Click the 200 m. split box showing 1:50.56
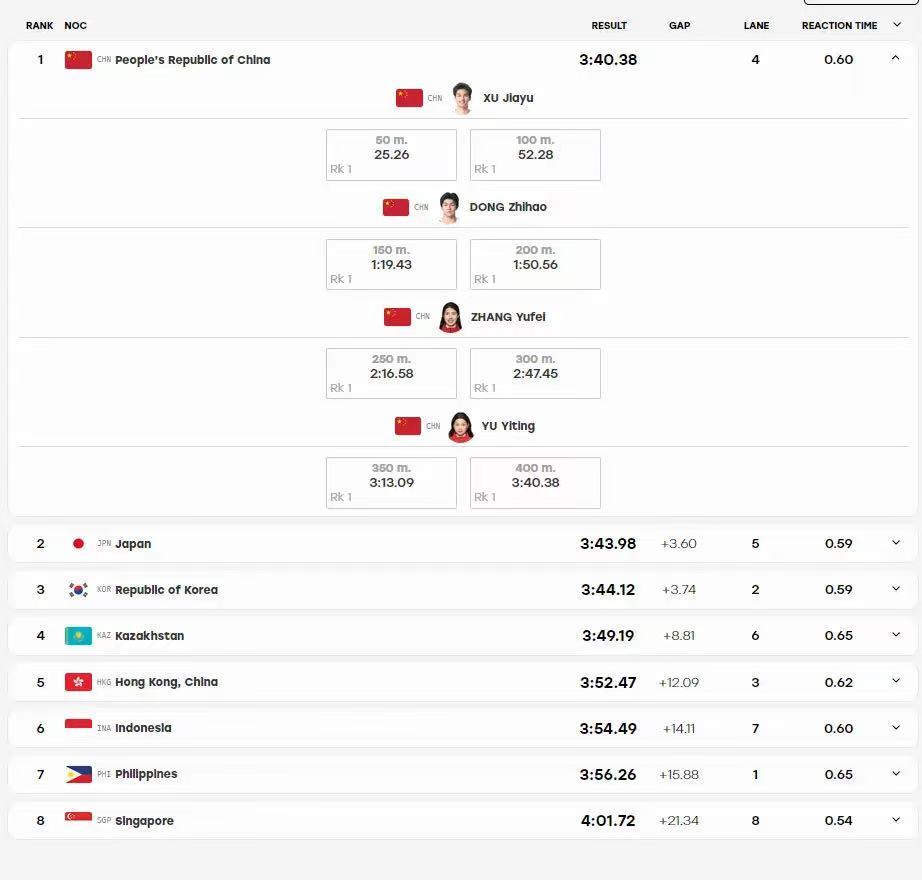The width and height of the screenshot is (922, 880). point(535,265)
